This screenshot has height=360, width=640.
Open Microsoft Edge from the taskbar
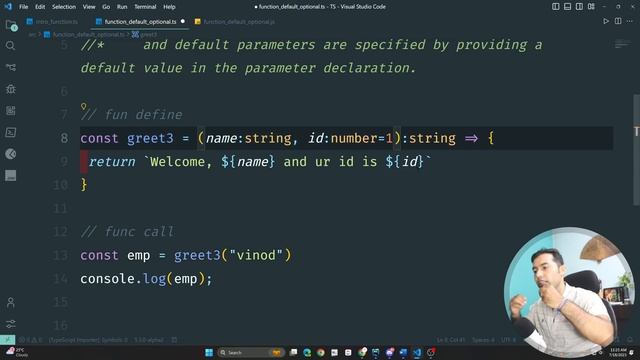(x=307, y=352)
